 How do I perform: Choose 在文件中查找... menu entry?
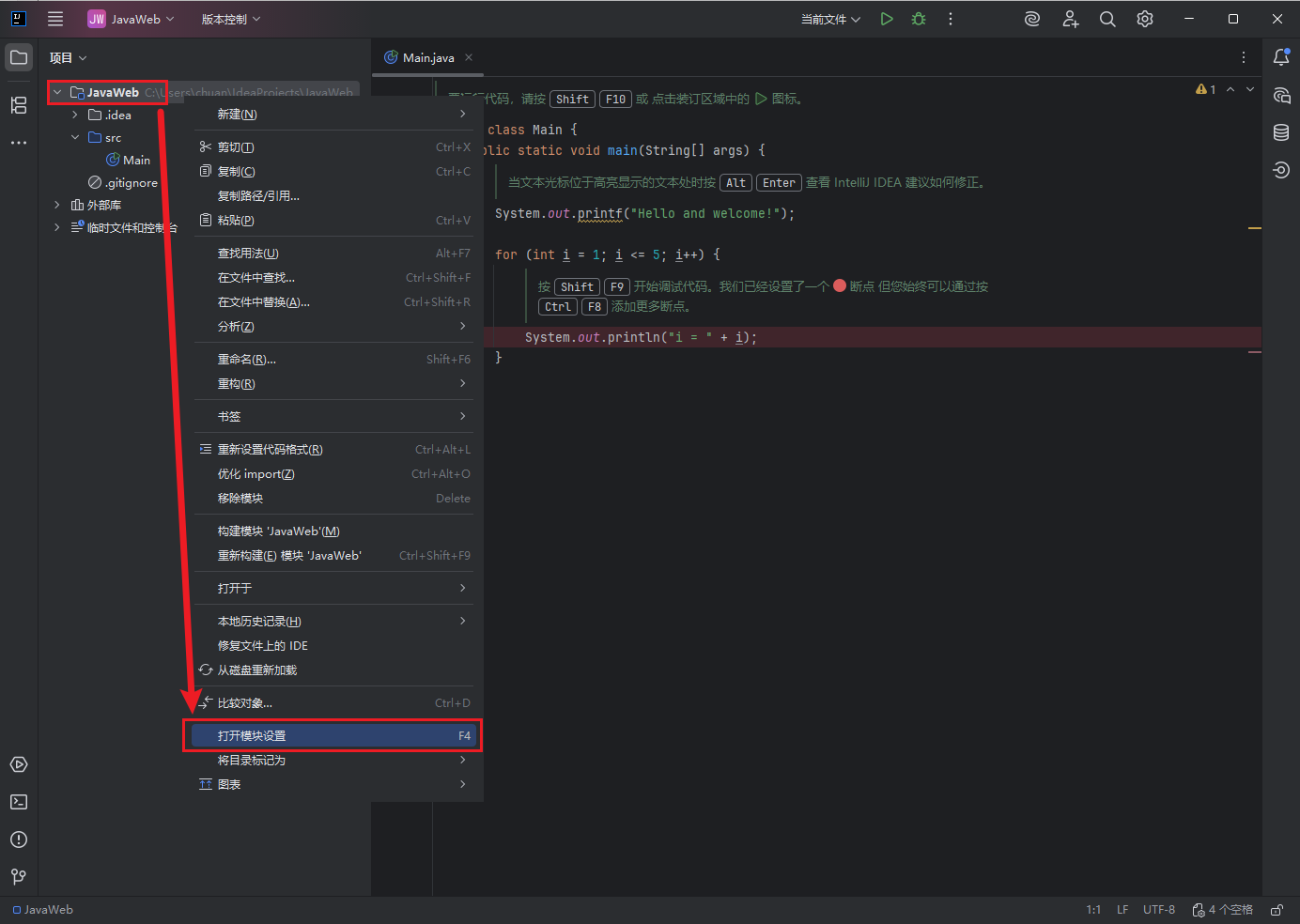(x=333, y=278)
